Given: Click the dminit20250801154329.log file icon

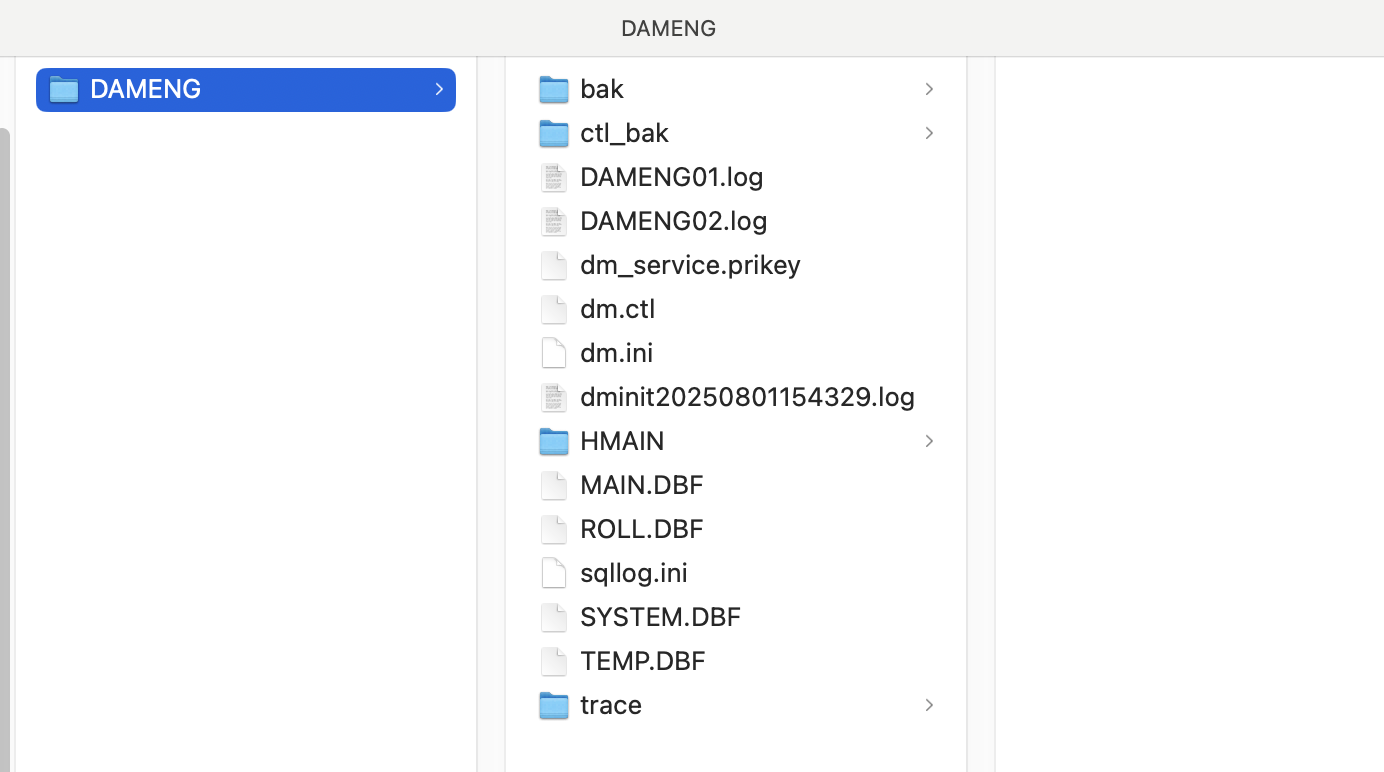Looking at the screenshot, I should point(553,397).
